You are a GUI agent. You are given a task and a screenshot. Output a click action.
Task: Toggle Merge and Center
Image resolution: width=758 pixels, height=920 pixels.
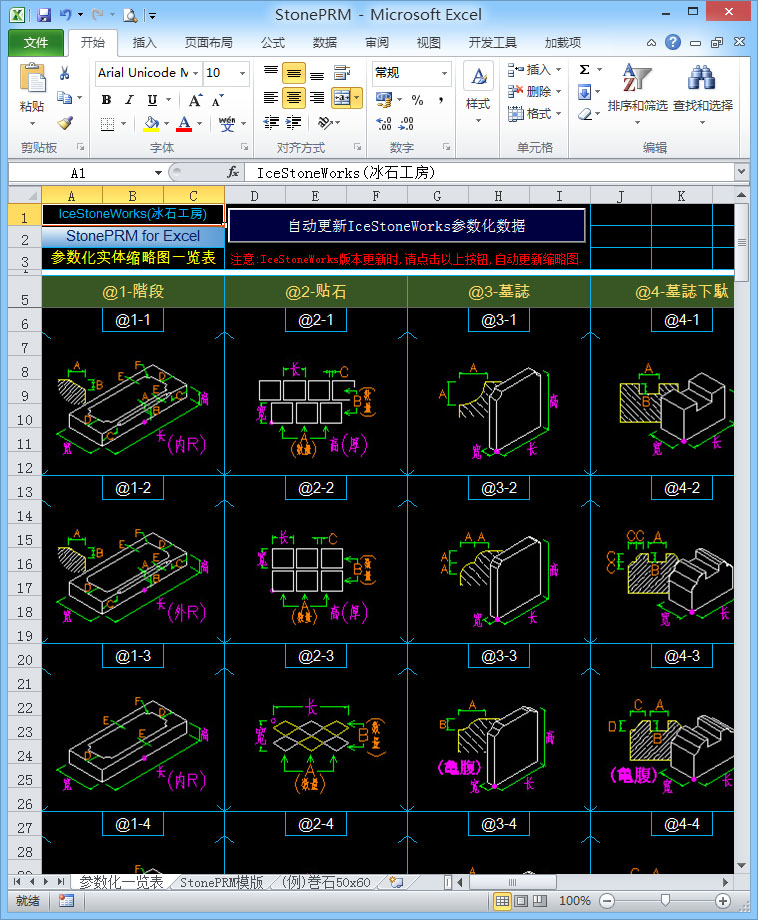tap(341, 98)
